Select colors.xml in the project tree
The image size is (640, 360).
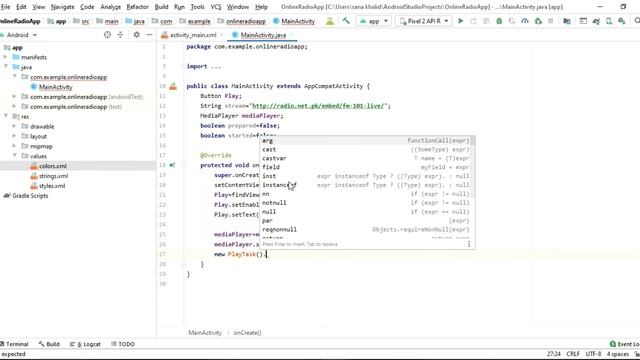click(x=53, y=166)
